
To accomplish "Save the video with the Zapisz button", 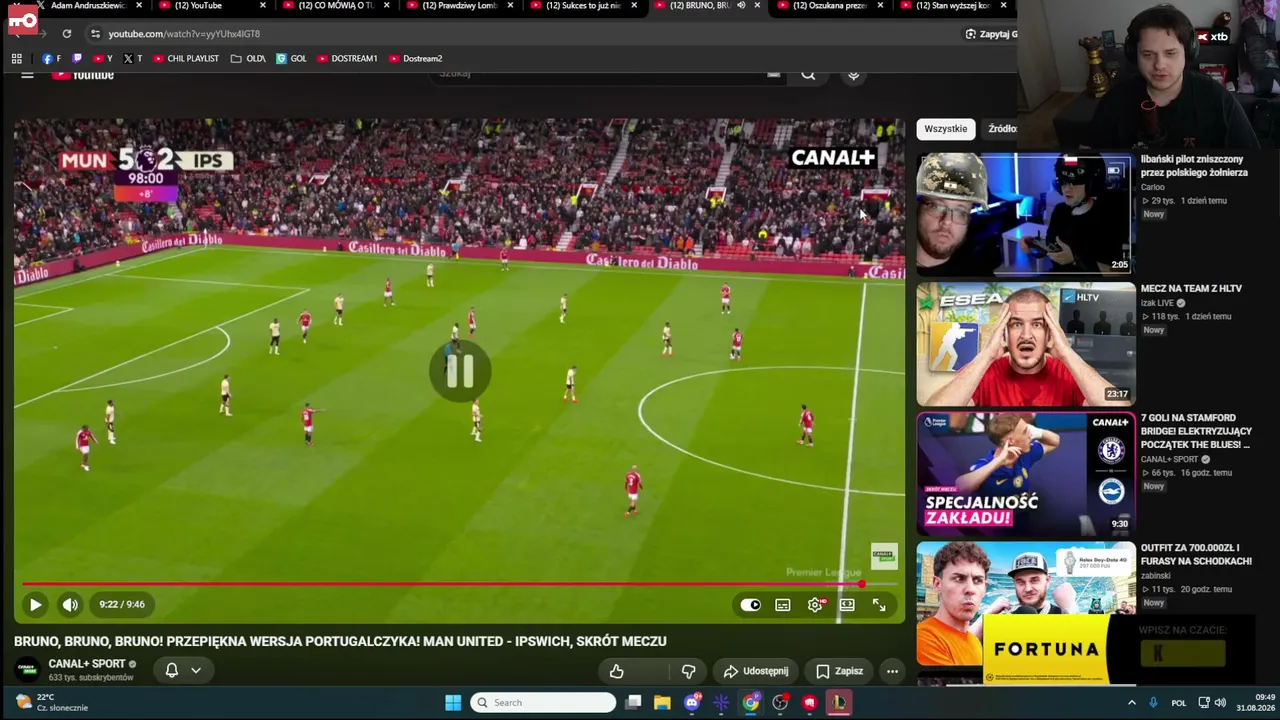I will (x=839, y=671).
